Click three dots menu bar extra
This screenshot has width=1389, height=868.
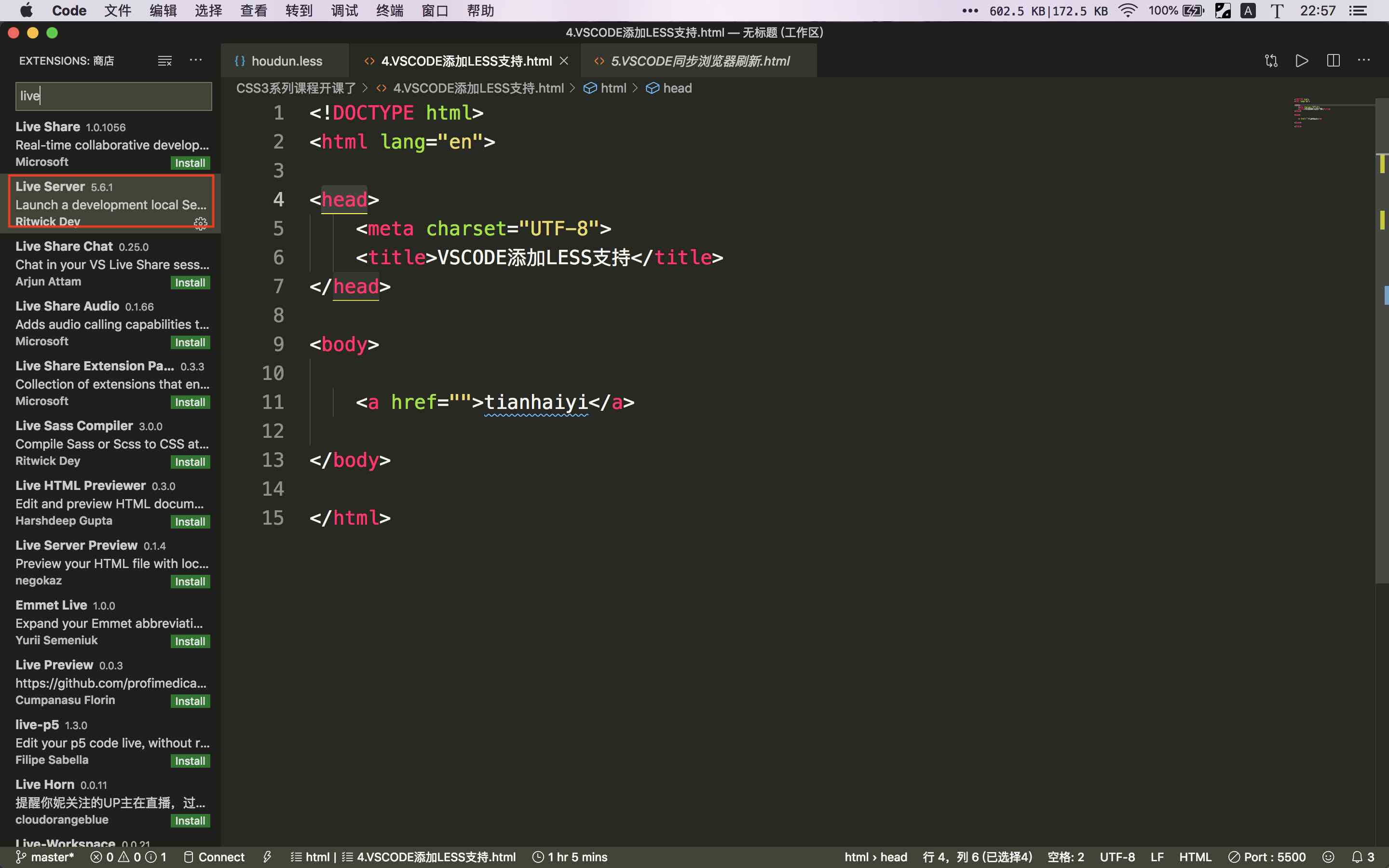(970, 10)
